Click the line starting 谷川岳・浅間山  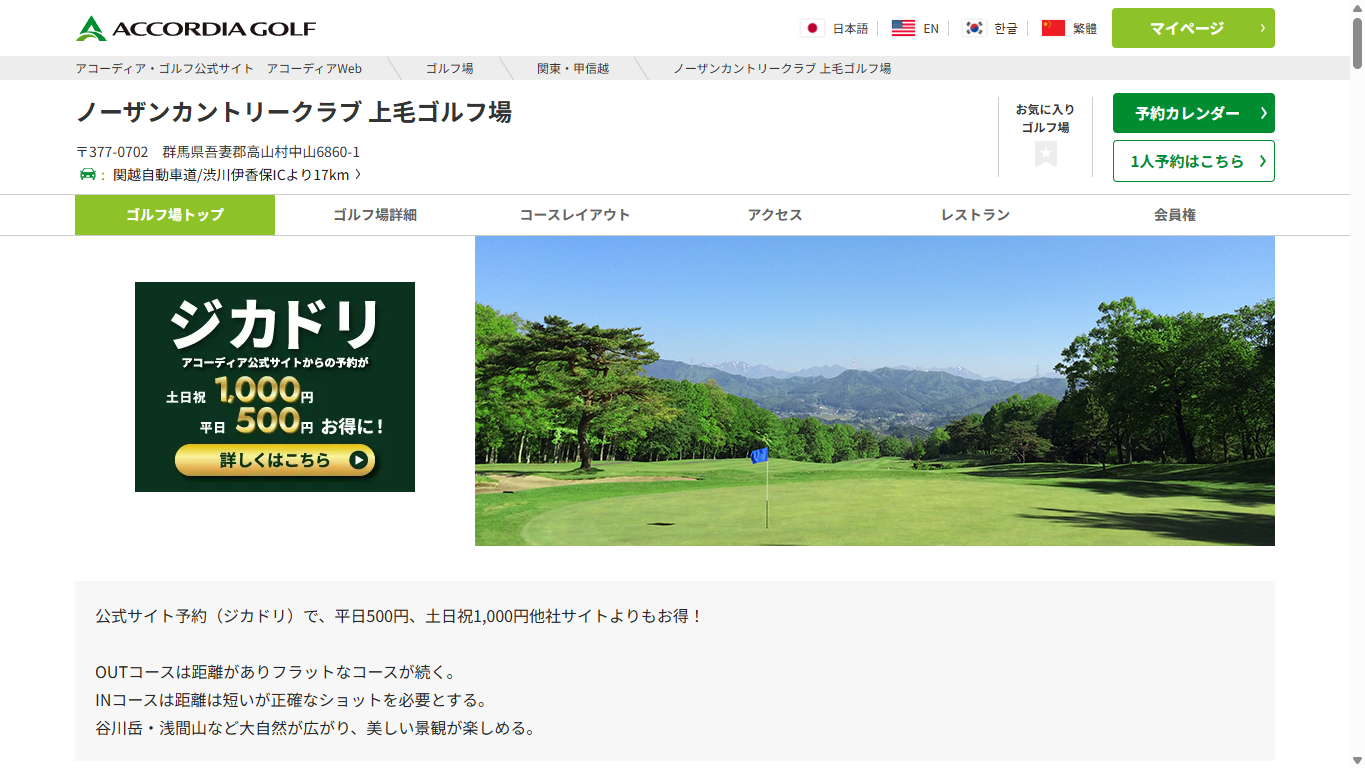coord(316,728)
